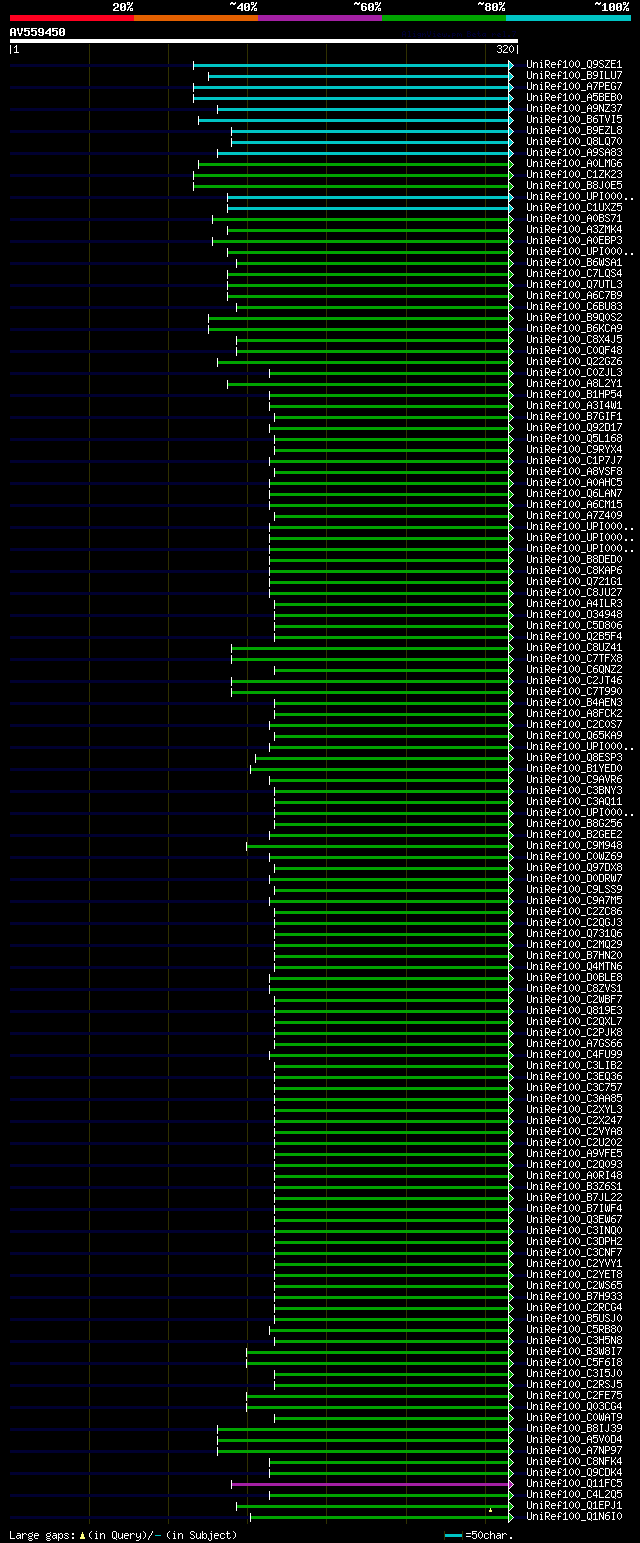This screenshot has height=1543, width=640.
Task: Open the UniRef100_Q3EW67 entry
Action: 574,1220
